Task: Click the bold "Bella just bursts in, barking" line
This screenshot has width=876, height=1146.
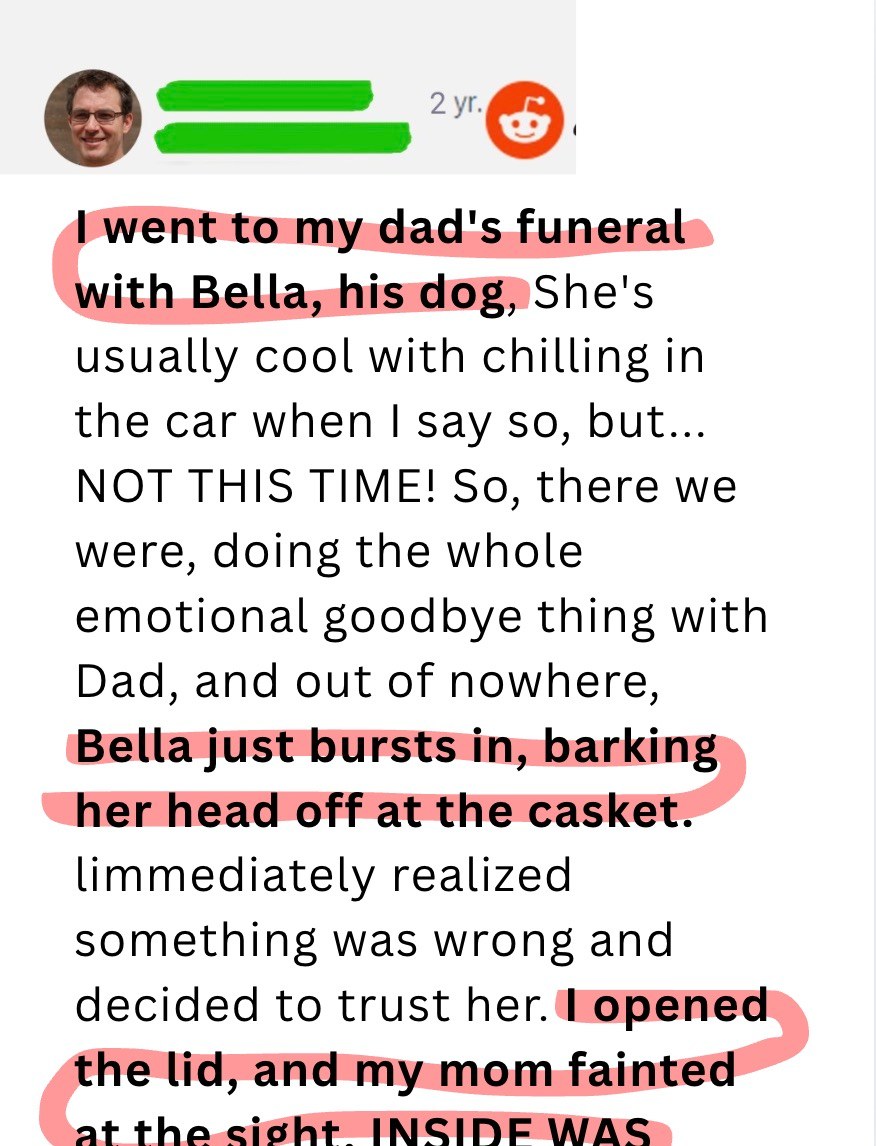Action: point(396,747)
